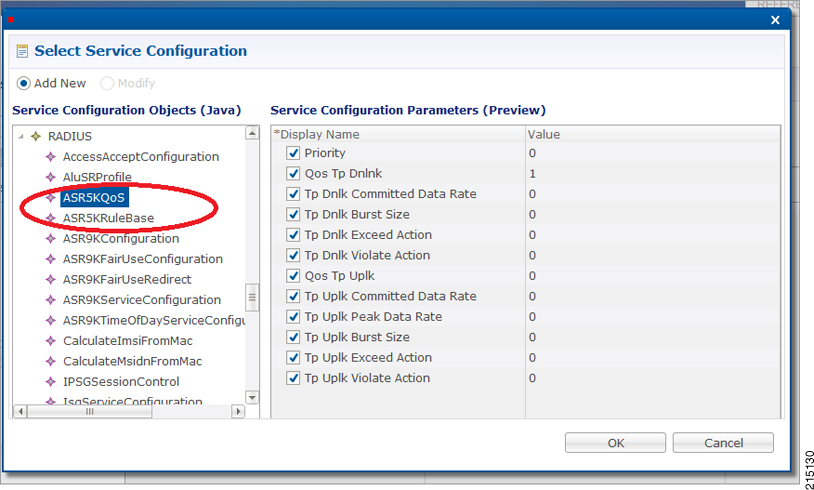Click the tree's scroll up arrow

[252, 133]
